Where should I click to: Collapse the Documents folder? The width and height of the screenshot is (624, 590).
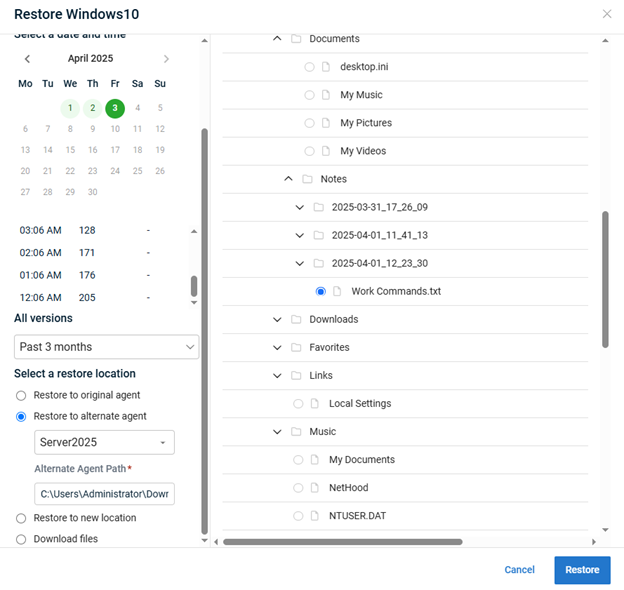277,39
